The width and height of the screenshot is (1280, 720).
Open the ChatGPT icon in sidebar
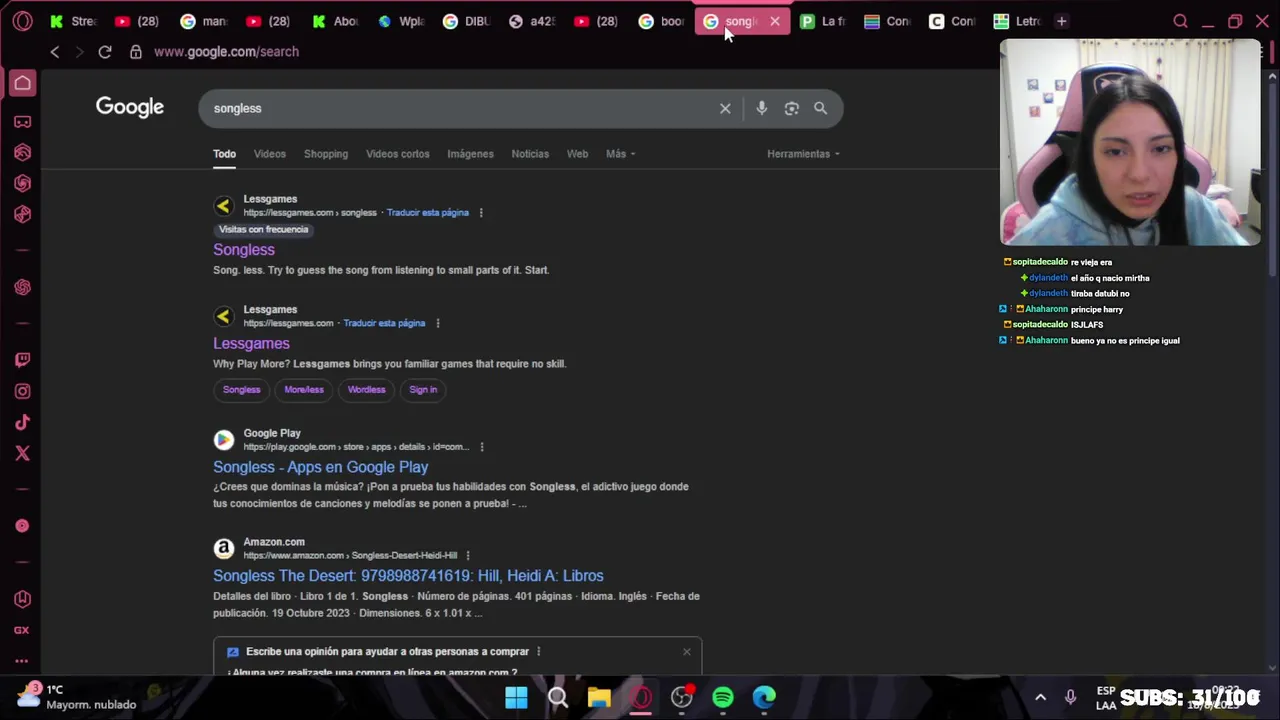tap(22, 288)
